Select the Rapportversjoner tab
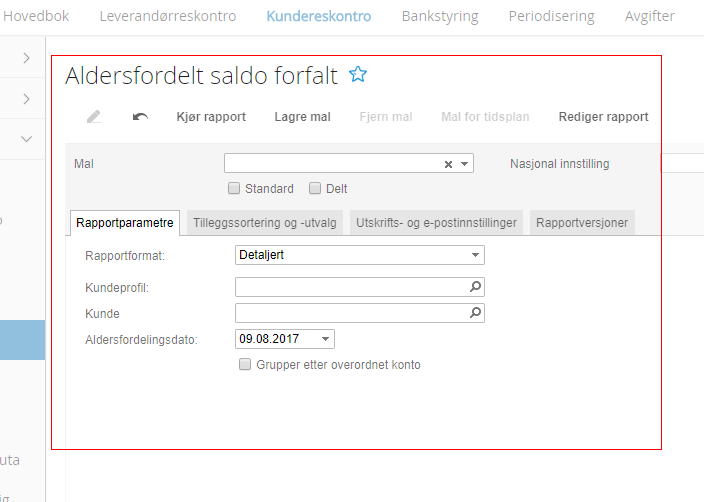The height and width of the screenshot is (502, 704). (x=582, y=223)
